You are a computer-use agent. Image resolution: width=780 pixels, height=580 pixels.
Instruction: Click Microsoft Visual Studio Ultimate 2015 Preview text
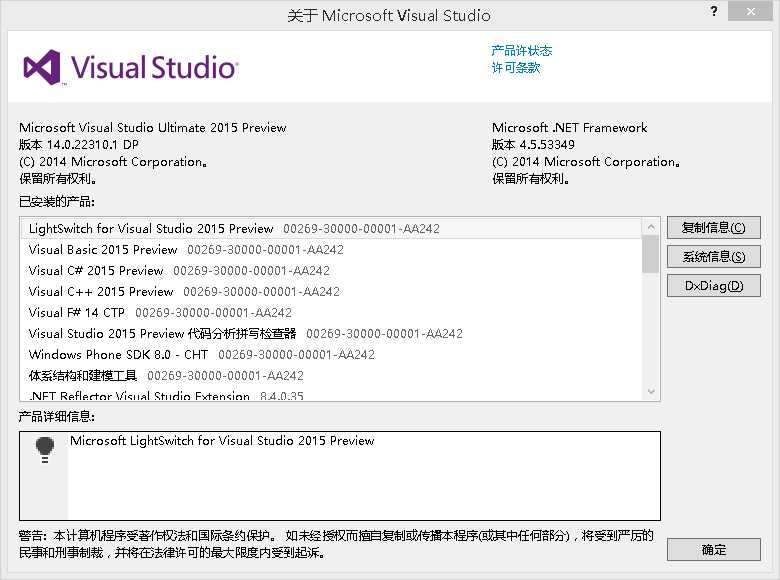pyautogui.click(x=153, y=127)
